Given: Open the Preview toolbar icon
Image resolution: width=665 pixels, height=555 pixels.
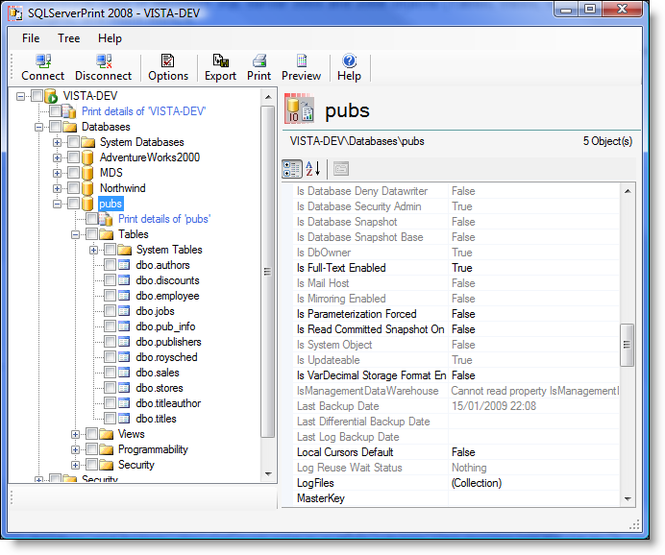Looking at the screenshot, I should 302,61.
